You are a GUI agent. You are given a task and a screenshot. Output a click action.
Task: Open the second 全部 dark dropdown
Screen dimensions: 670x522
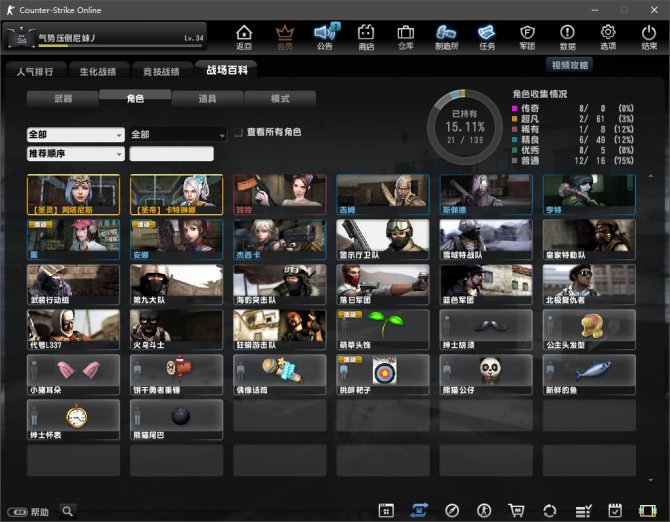tap(178, 135)
